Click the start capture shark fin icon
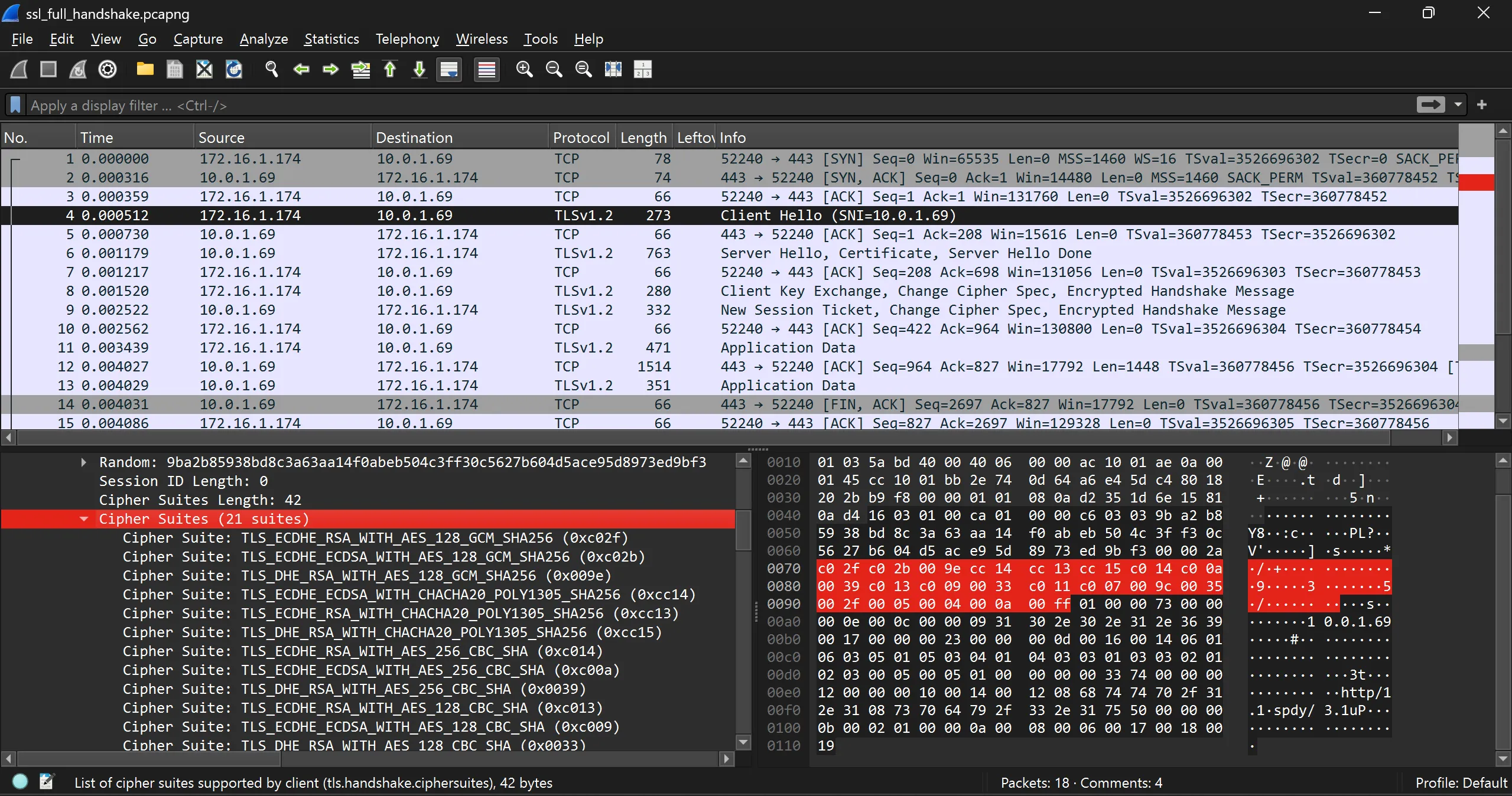1512x796 pixels. [19, 70]
